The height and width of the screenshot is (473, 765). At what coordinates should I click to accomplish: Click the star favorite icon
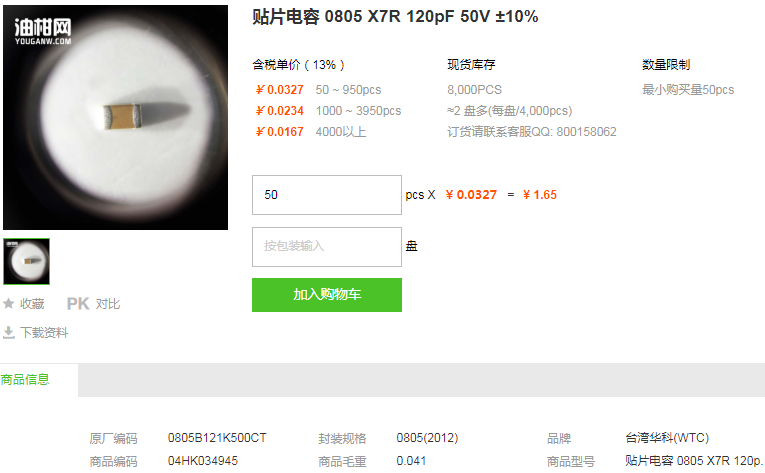point(8,304)
